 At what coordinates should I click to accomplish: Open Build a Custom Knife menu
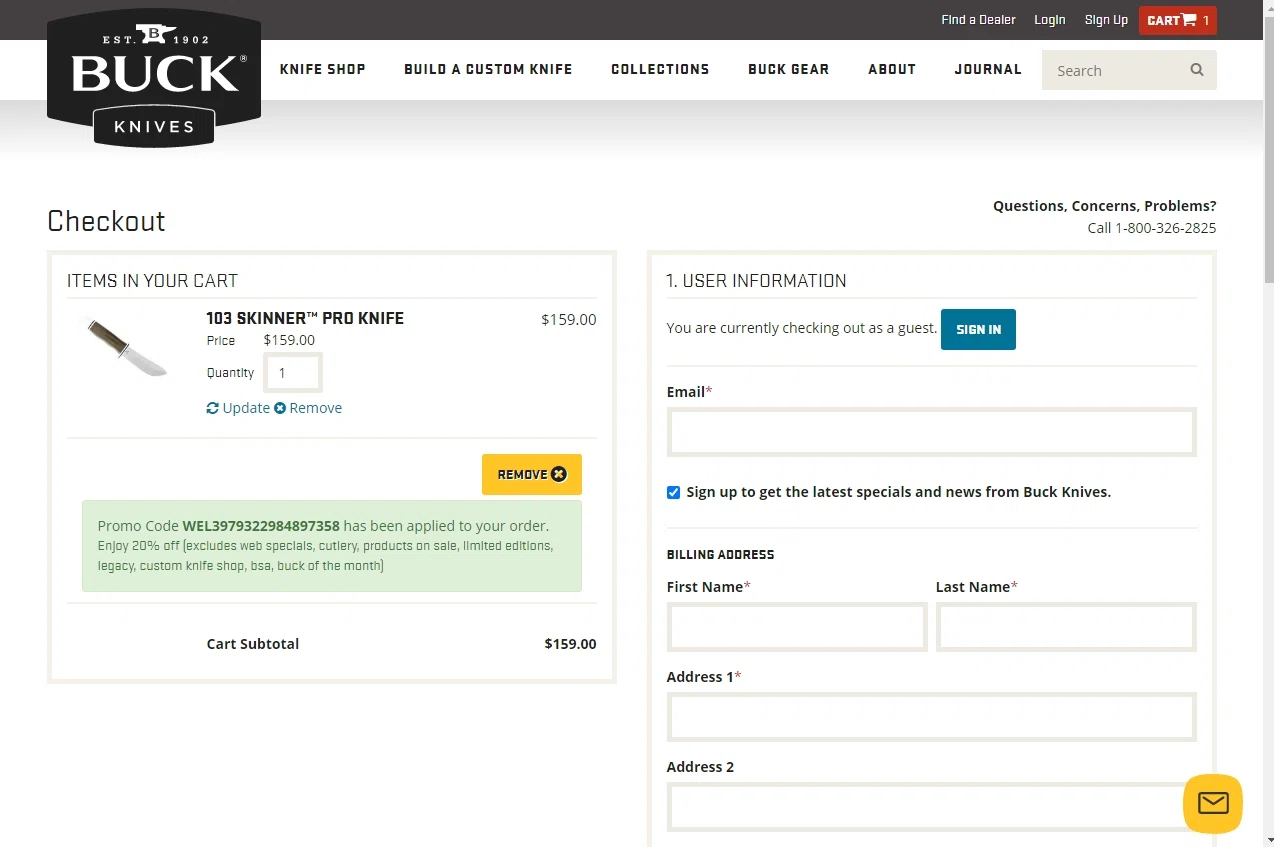tap(488, 69)
